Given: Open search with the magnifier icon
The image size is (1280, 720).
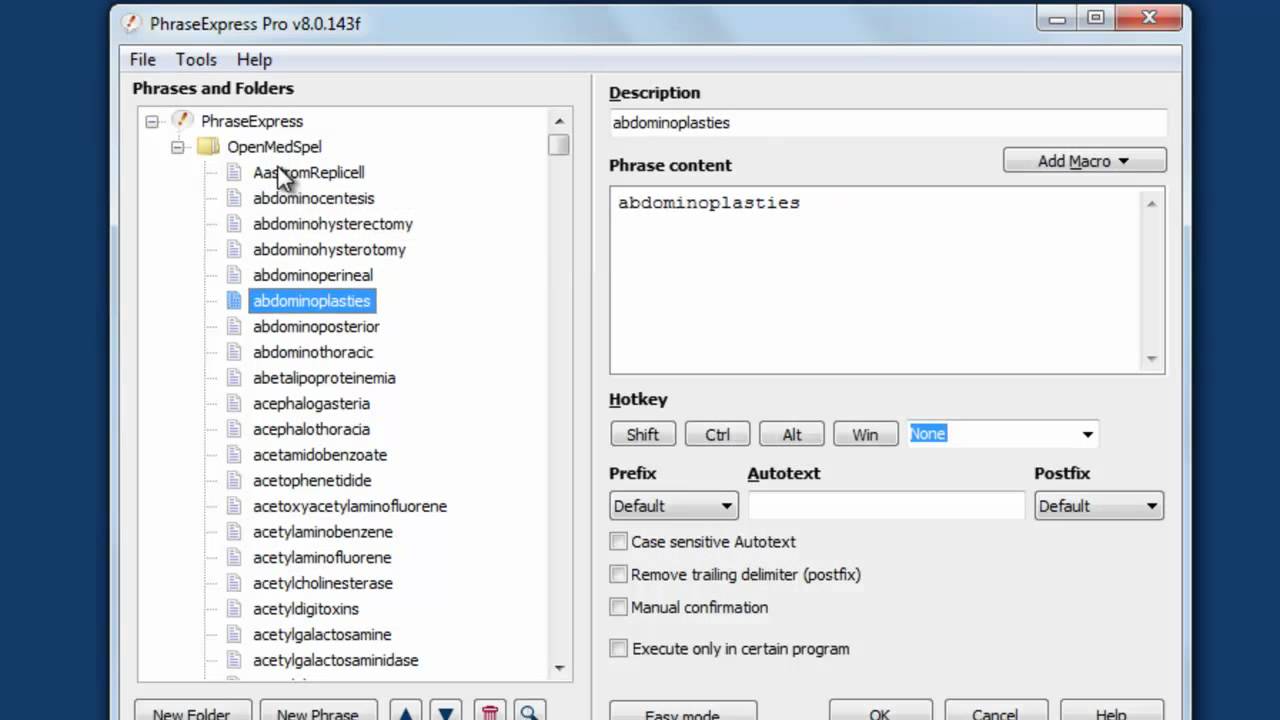Looking at the screenshot, I should point(530,712).
